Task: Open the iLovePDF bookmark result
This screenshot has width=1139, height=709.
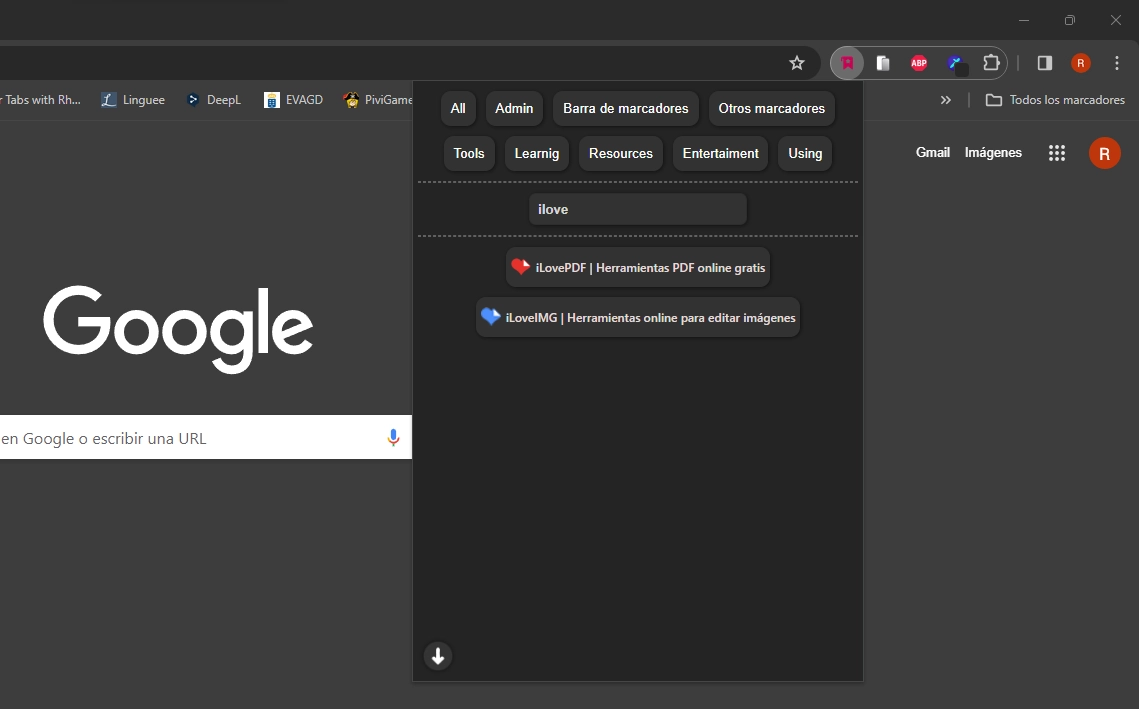Action: point(638,267)
